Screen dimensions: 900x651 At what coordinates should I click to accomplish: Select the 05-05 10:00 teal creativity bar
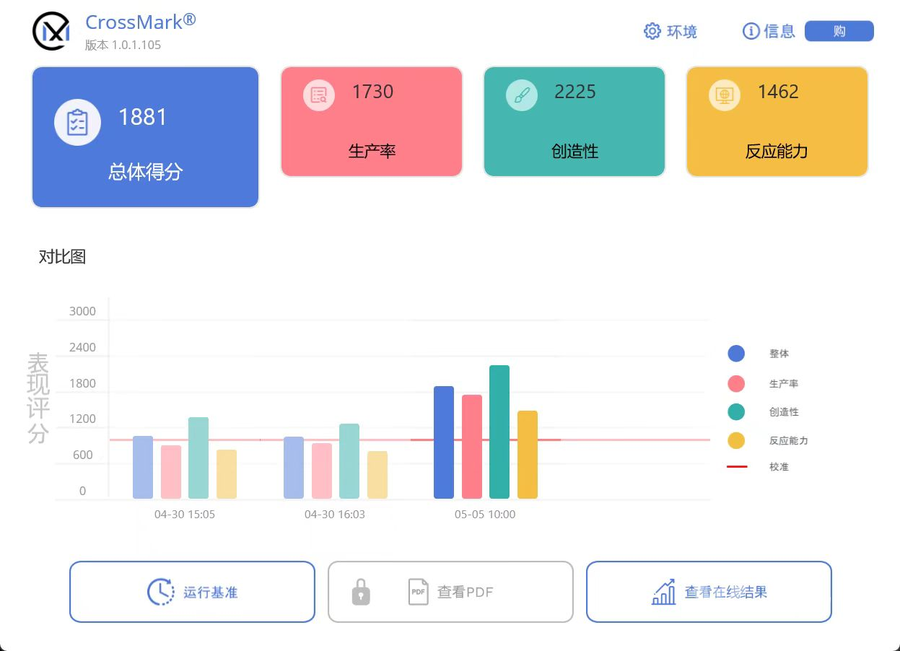499,432
